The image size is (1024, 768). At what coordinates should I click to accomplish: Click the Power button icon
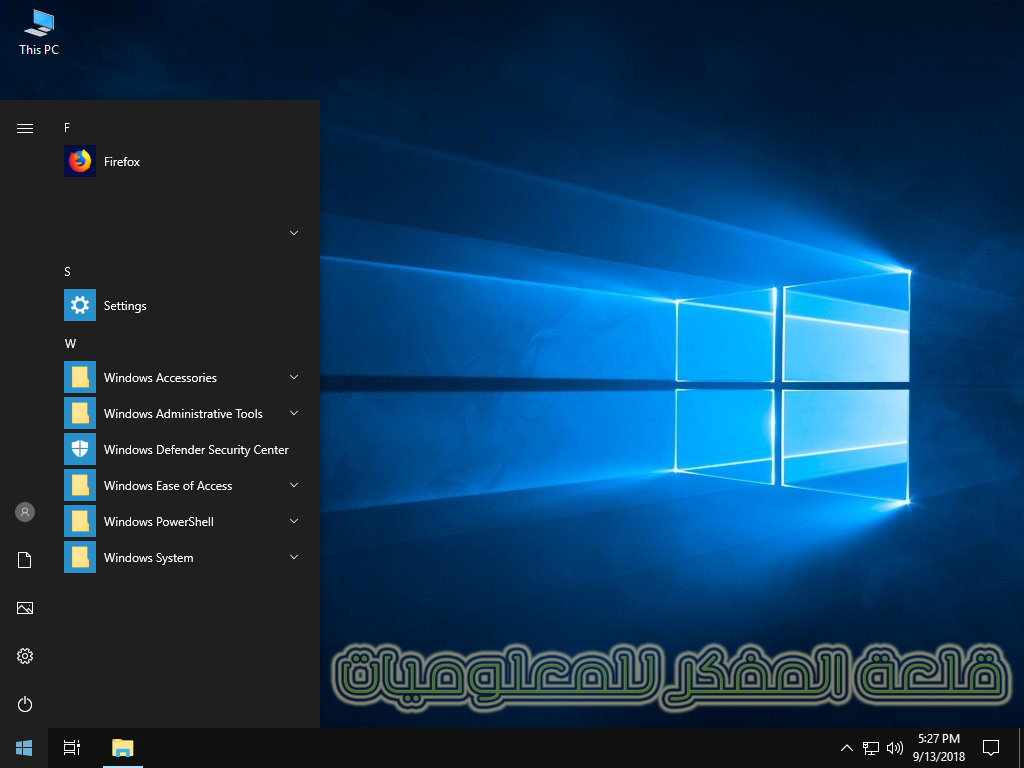coord(25,704)
